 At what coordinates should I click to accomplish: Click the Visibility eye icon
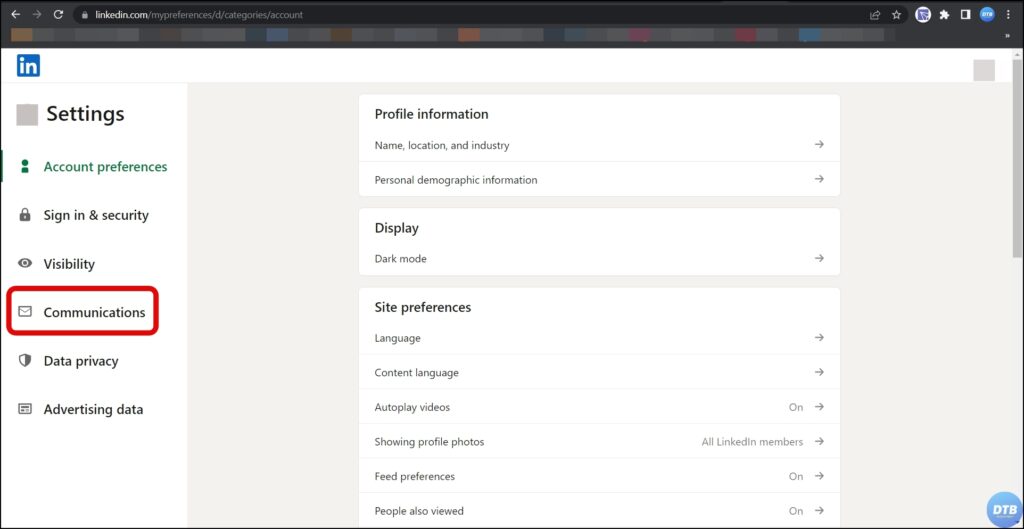pos(25,264)
